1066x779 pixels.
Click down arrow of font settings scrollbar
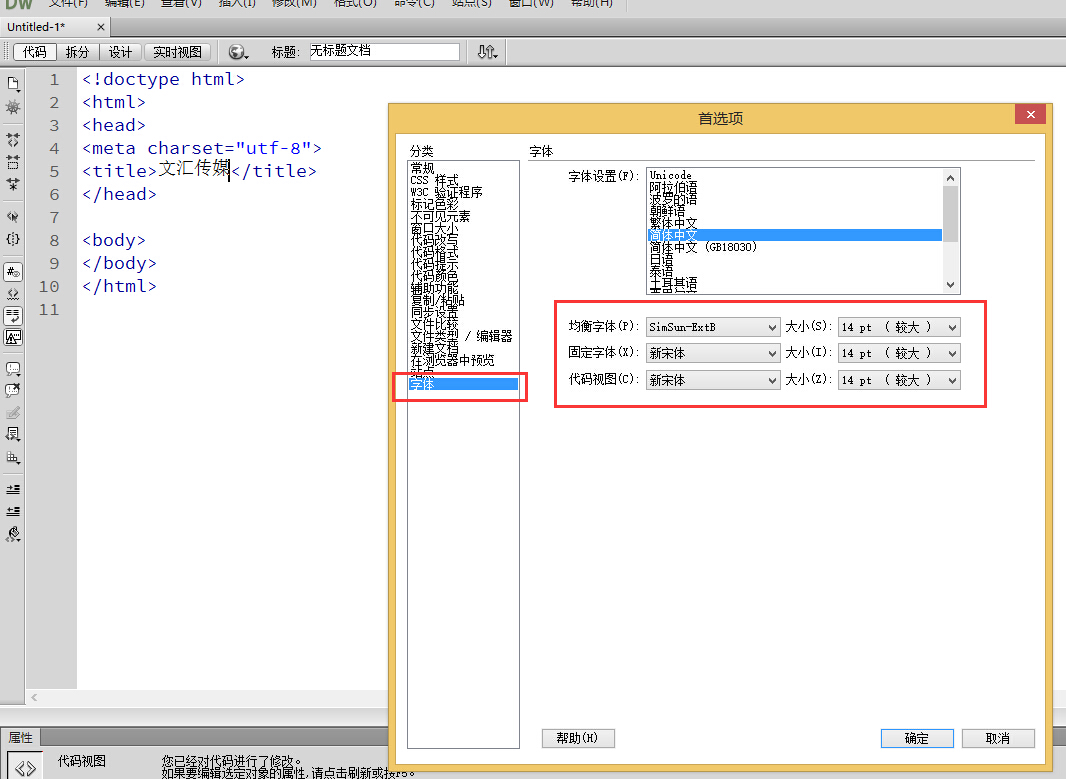pos(950,285)
